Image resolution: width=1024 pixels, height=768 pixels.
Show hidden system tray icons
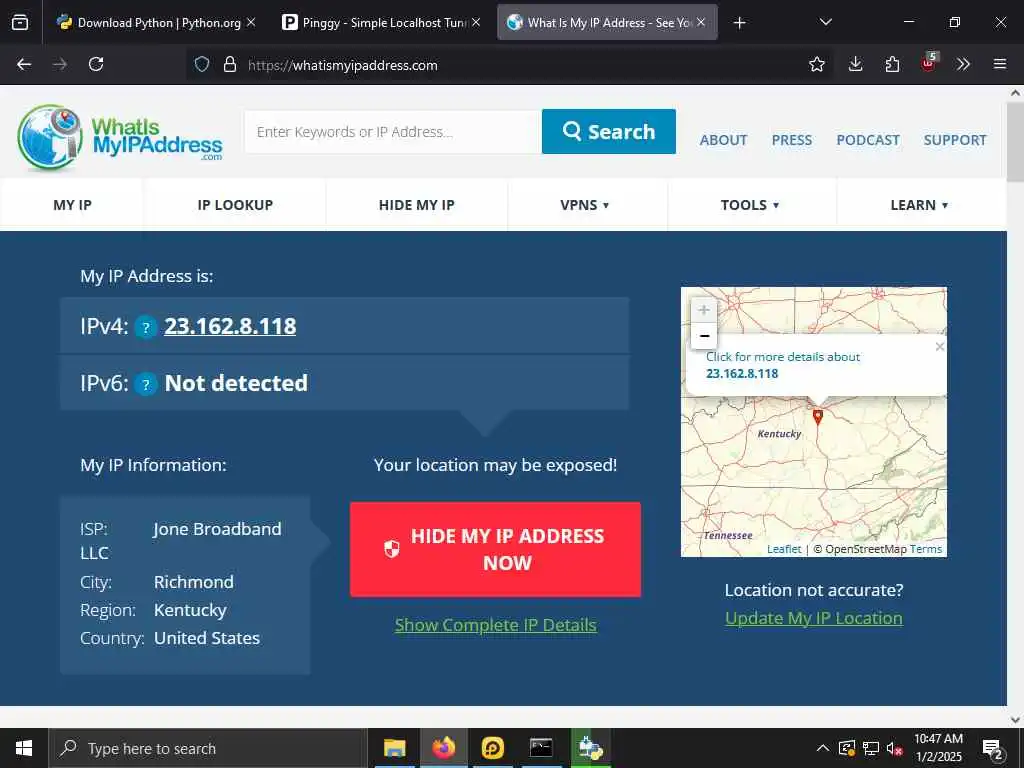point(823,748)
